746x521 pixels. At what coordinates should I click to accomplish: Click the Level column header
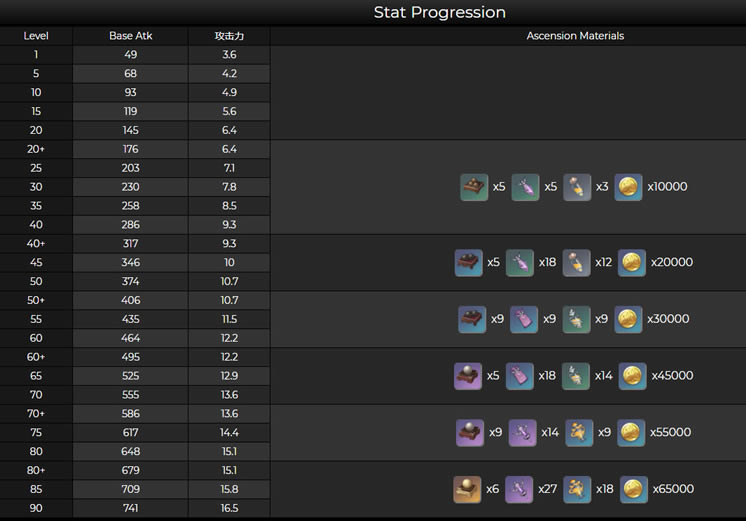point(36,36)
